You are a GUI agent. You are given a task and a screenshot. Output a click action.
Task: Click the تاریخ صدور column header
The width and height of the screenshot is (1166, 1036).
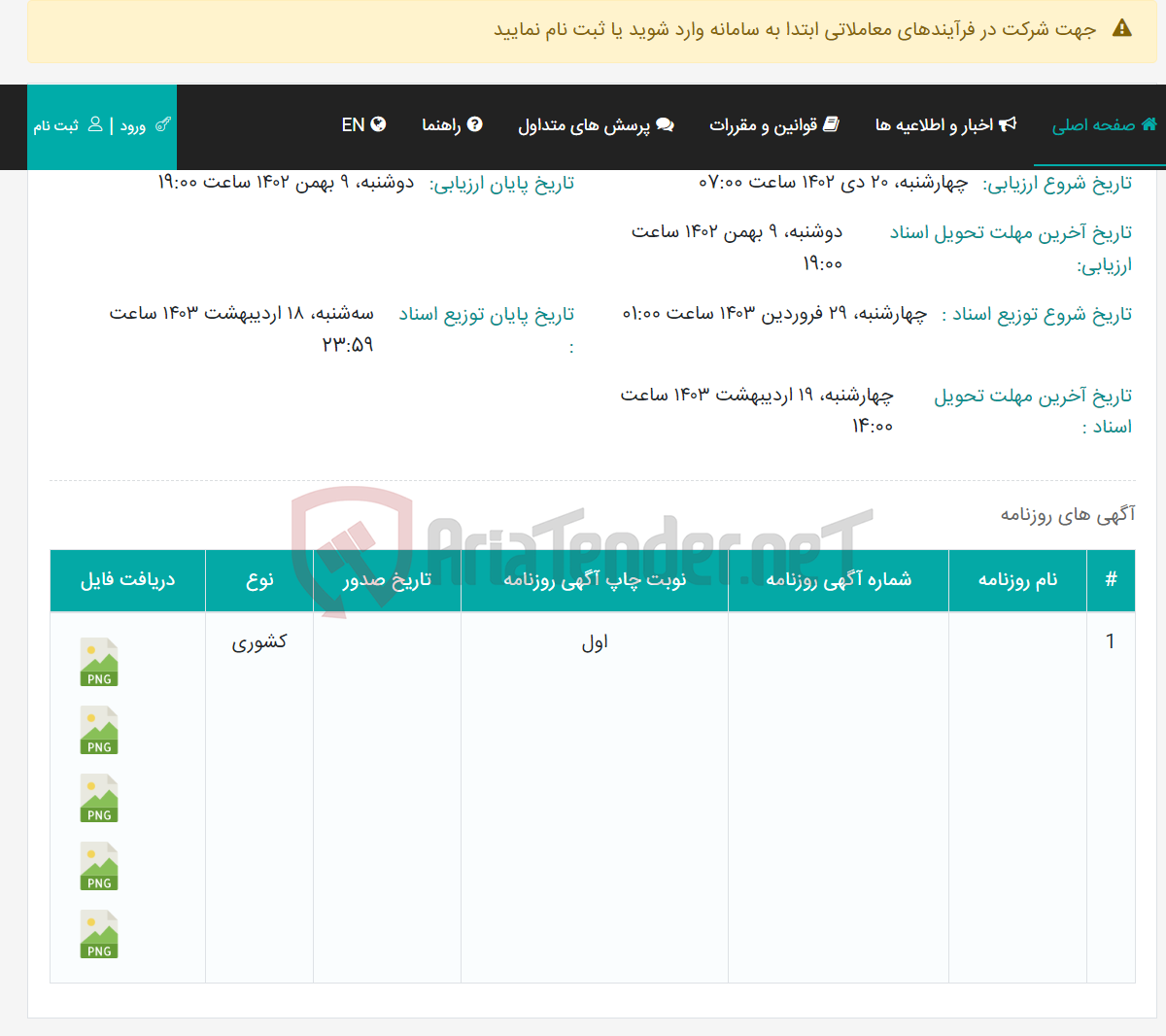387,580
